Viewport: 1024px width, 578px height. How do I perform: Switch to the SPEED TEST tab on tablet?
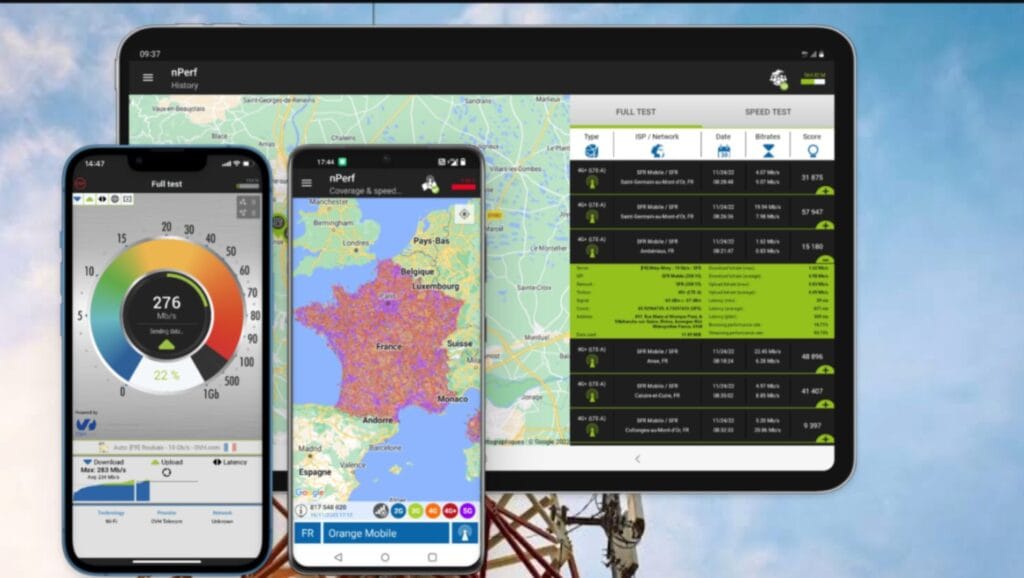click(768, 112)
